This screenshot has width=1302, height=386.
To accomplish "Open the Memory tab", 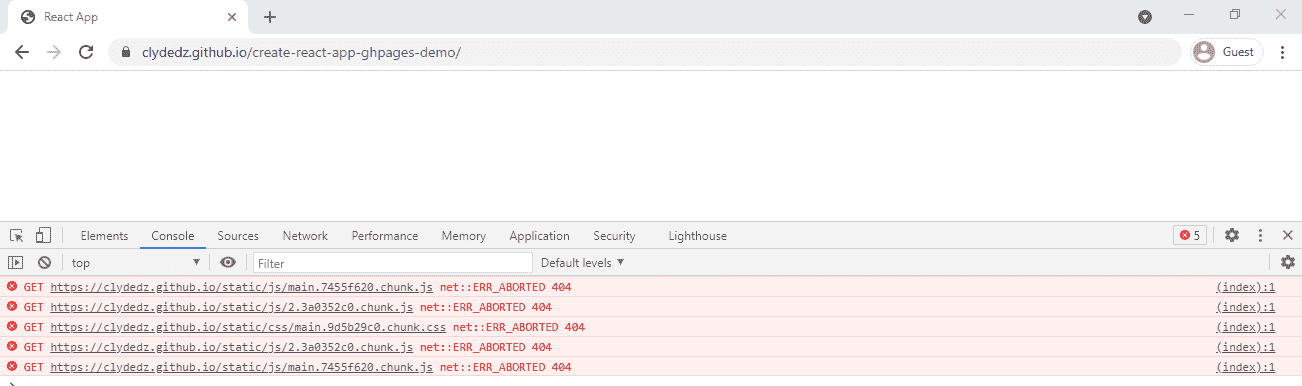I will (x=464, y=236).
